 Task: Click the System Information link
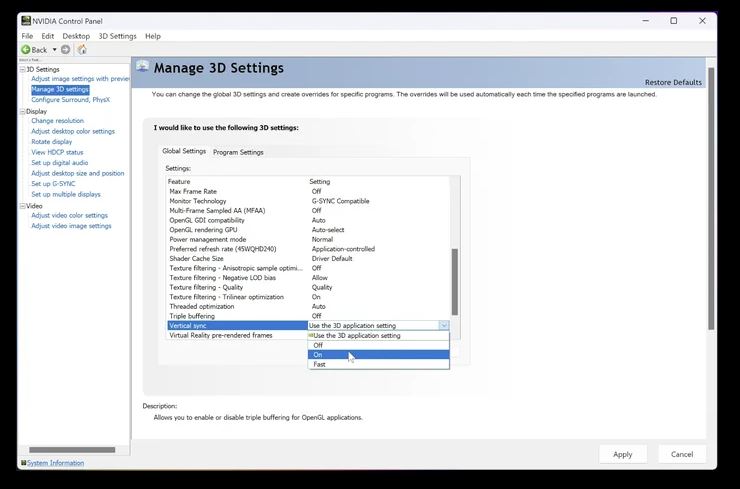[x=55, y=463]
